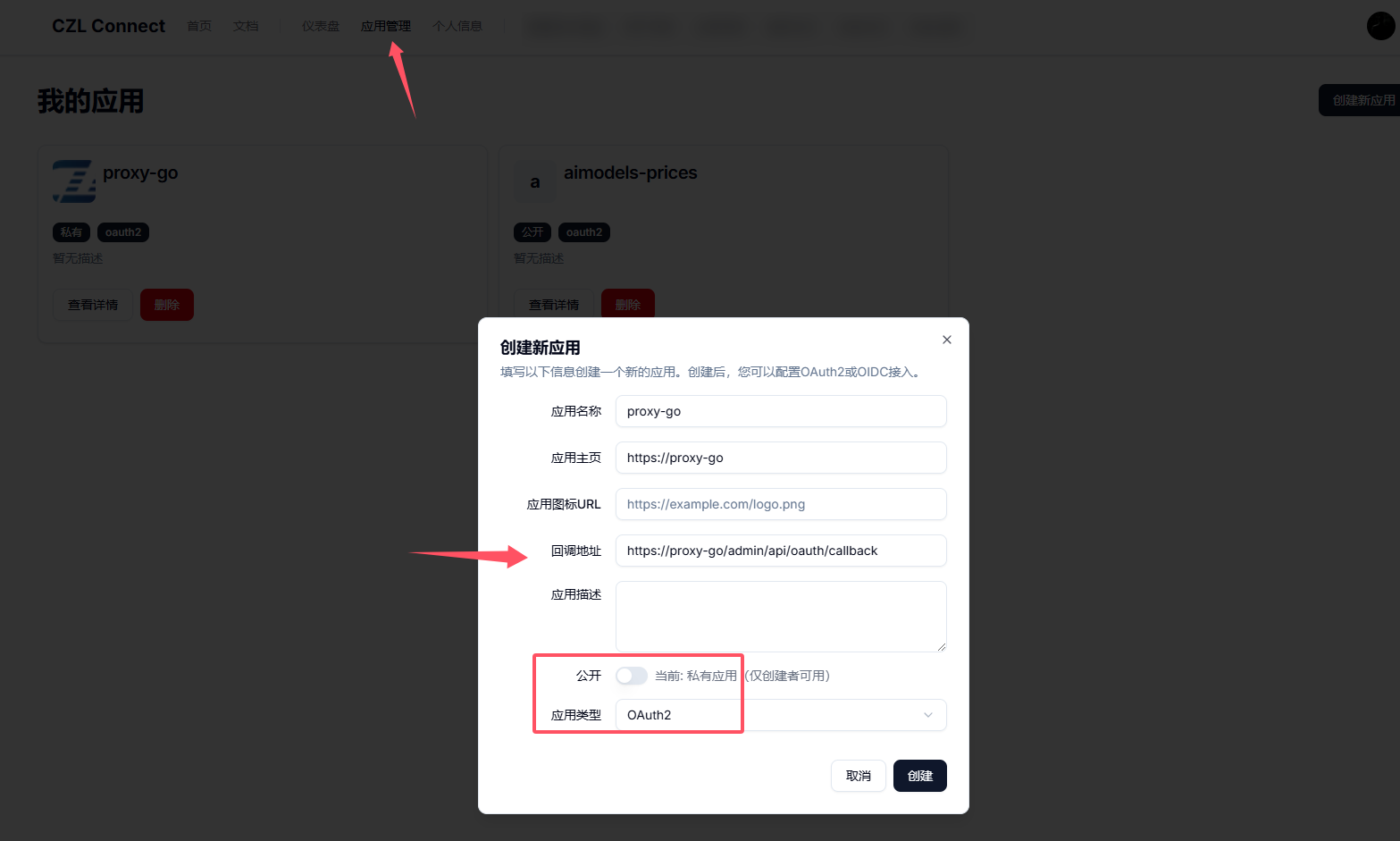Image resolution: width=1400 pixels, height=841 pixels.
Task: Click into the 应用图标URL input field
Action: tap(781, 504)
